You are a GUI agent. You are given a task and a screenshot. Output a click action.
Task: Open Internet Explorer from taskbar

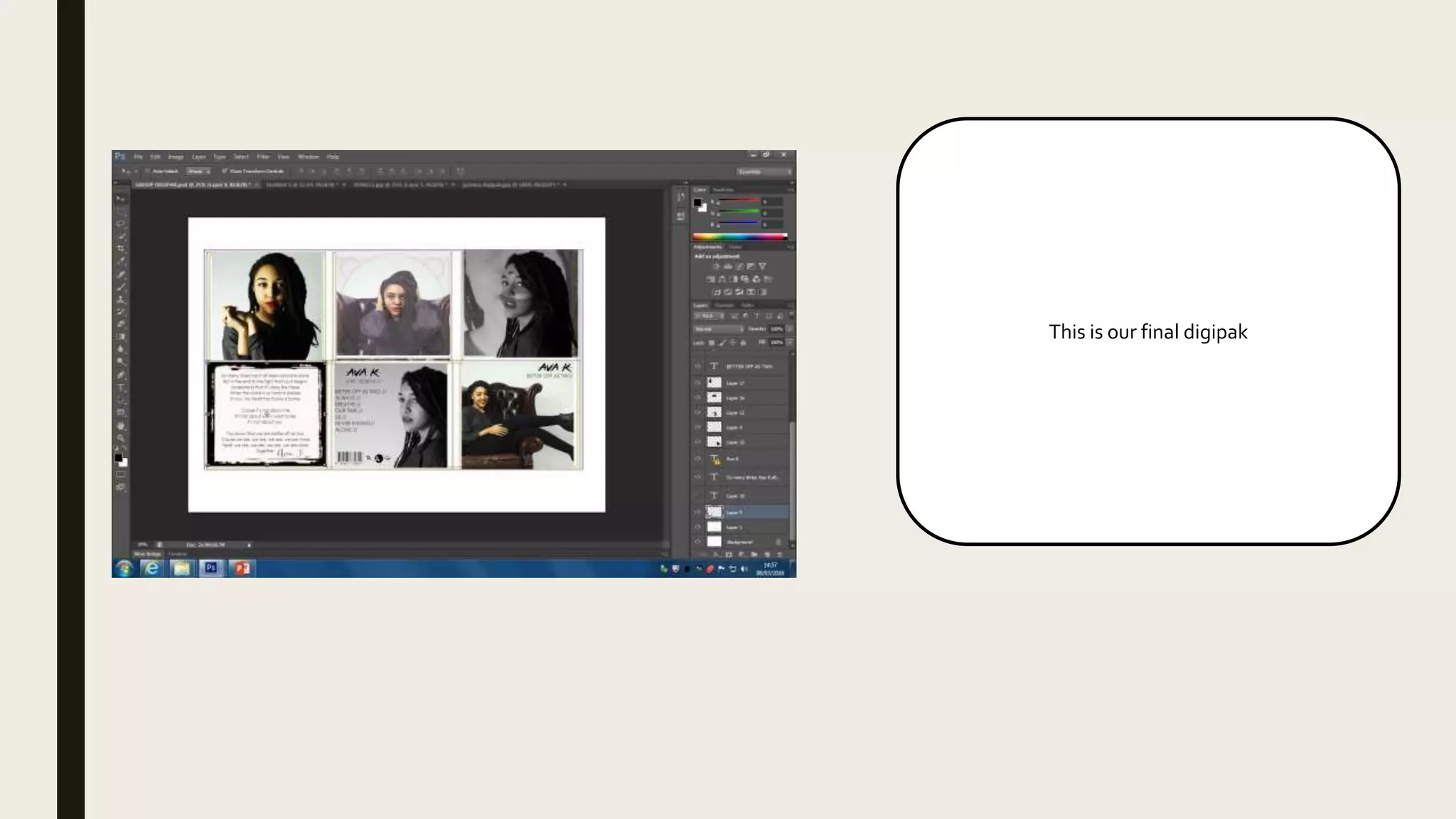coord(151,568)
